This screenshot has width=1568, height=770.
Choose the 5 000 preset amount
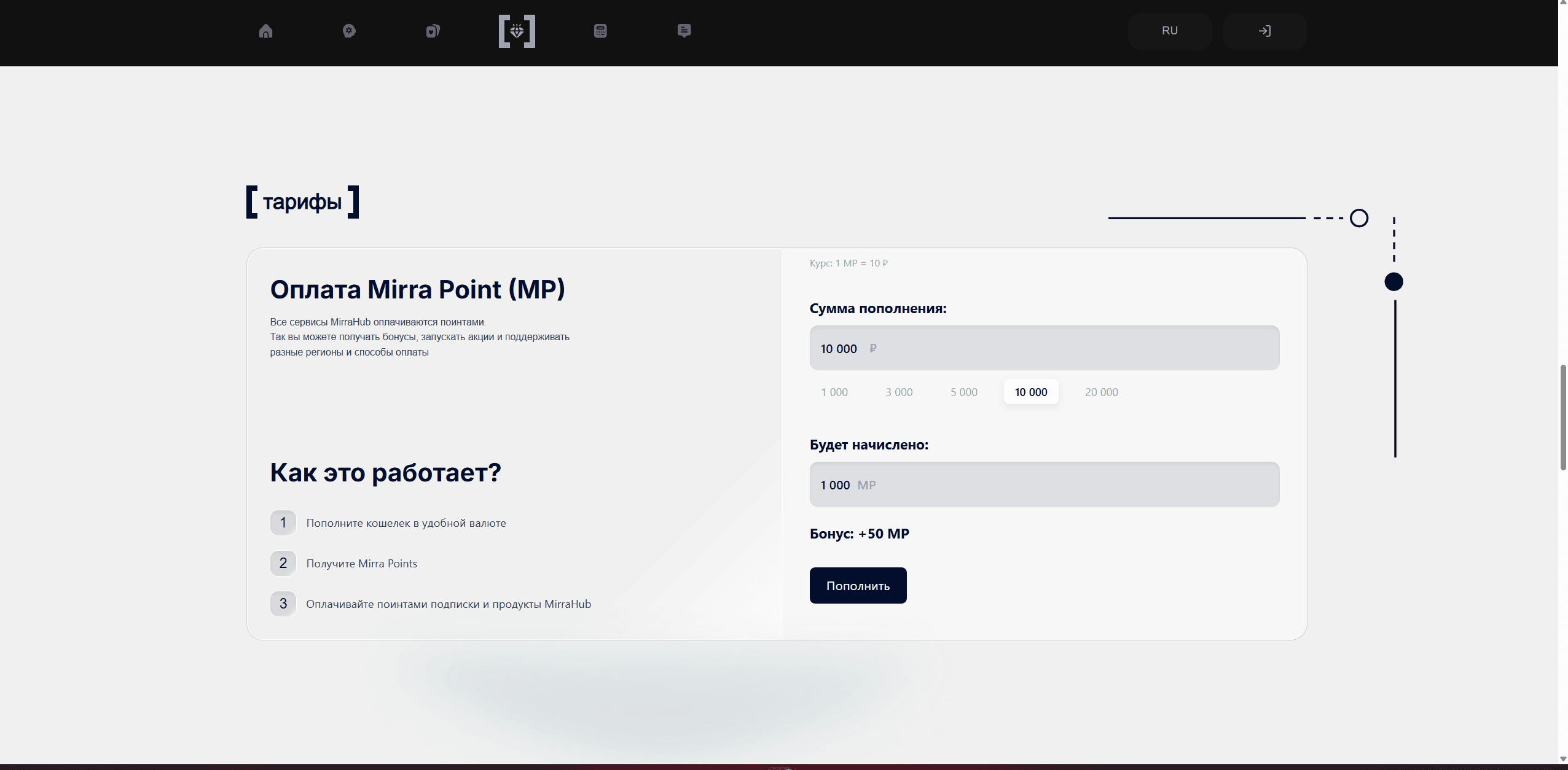(964, 392)
